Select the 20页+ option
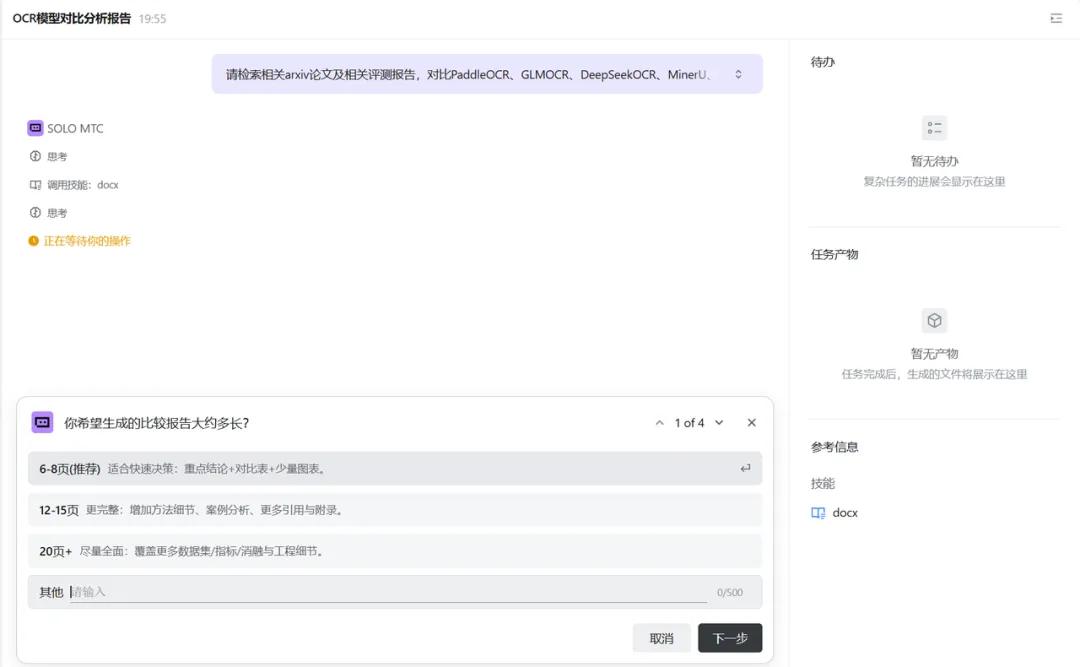This screenshot has width=1080, height=667. click(x=395, y=551)
